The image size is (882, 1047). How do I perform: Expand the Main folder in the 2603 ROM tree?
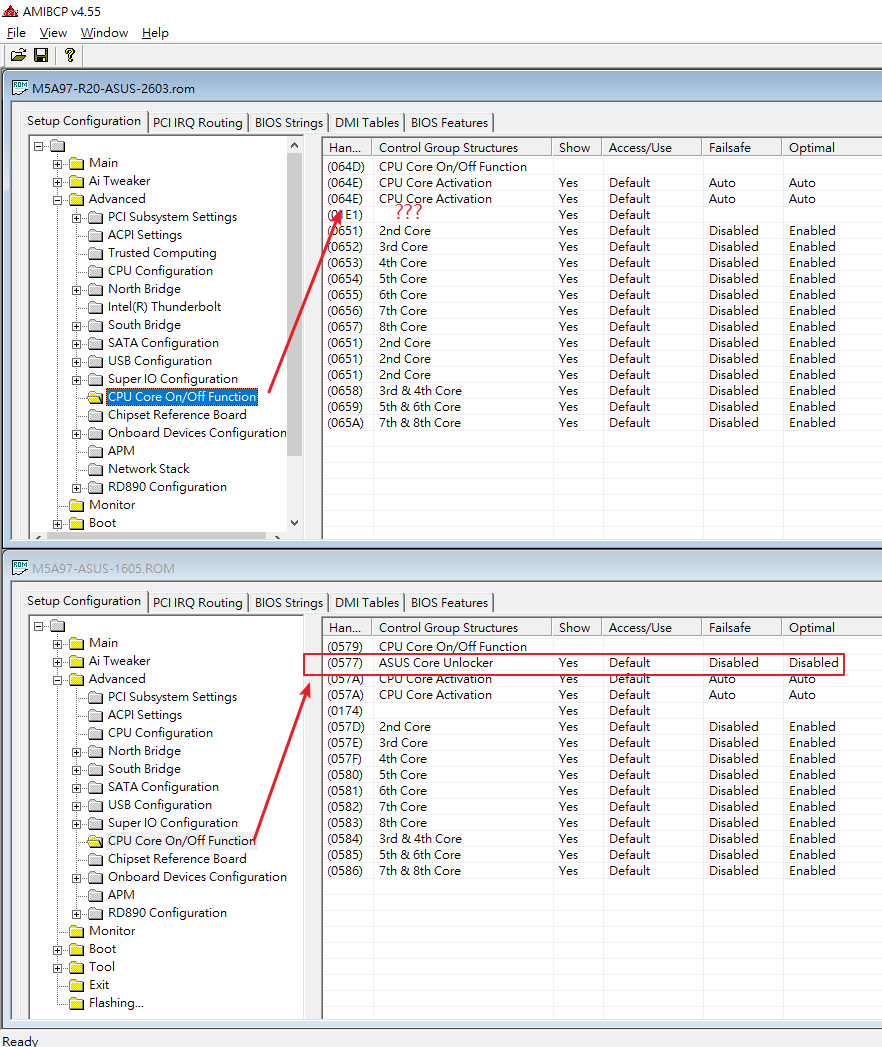click(x=57, y=164)
